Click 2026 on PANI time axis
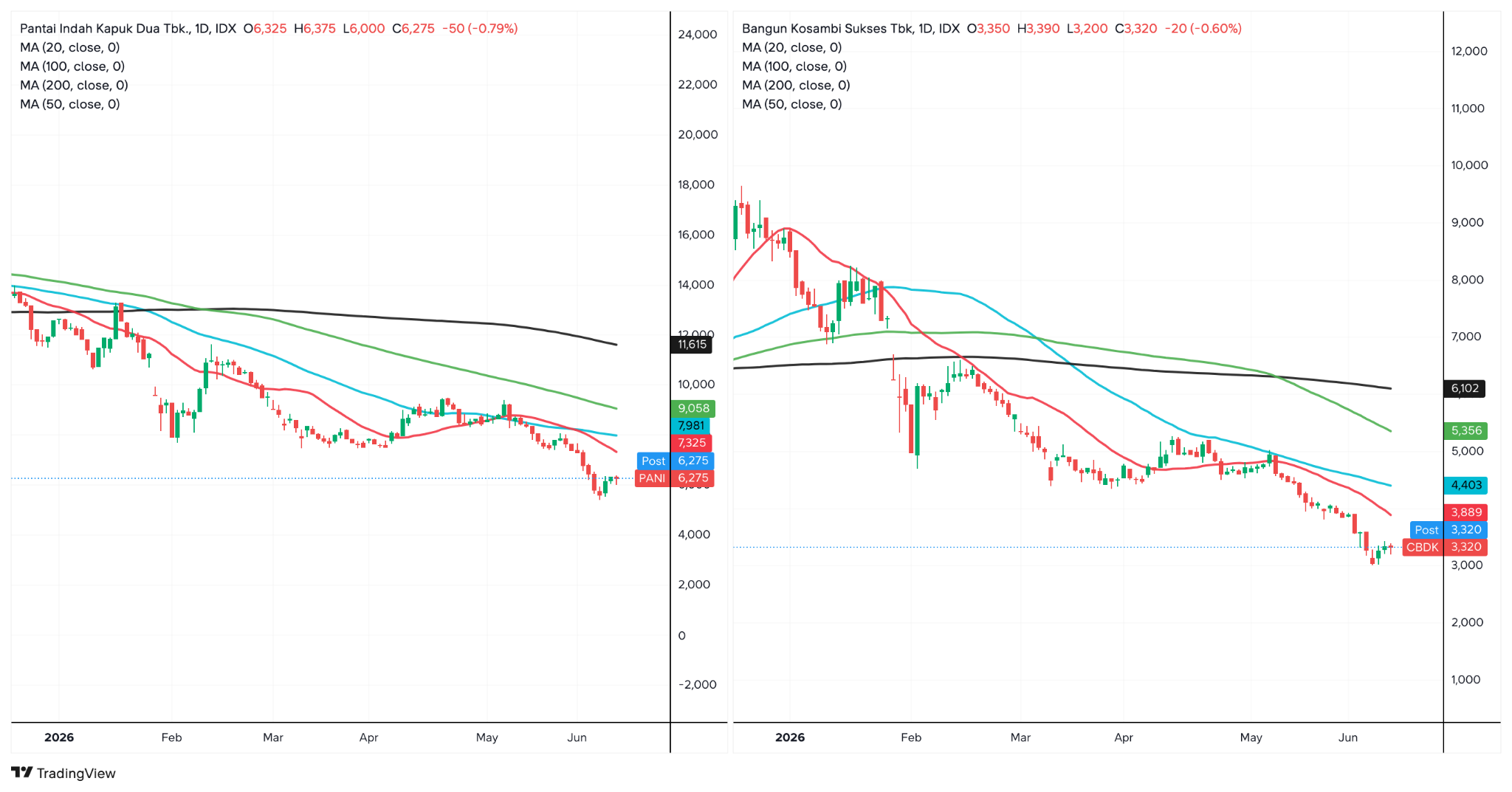 59,737
